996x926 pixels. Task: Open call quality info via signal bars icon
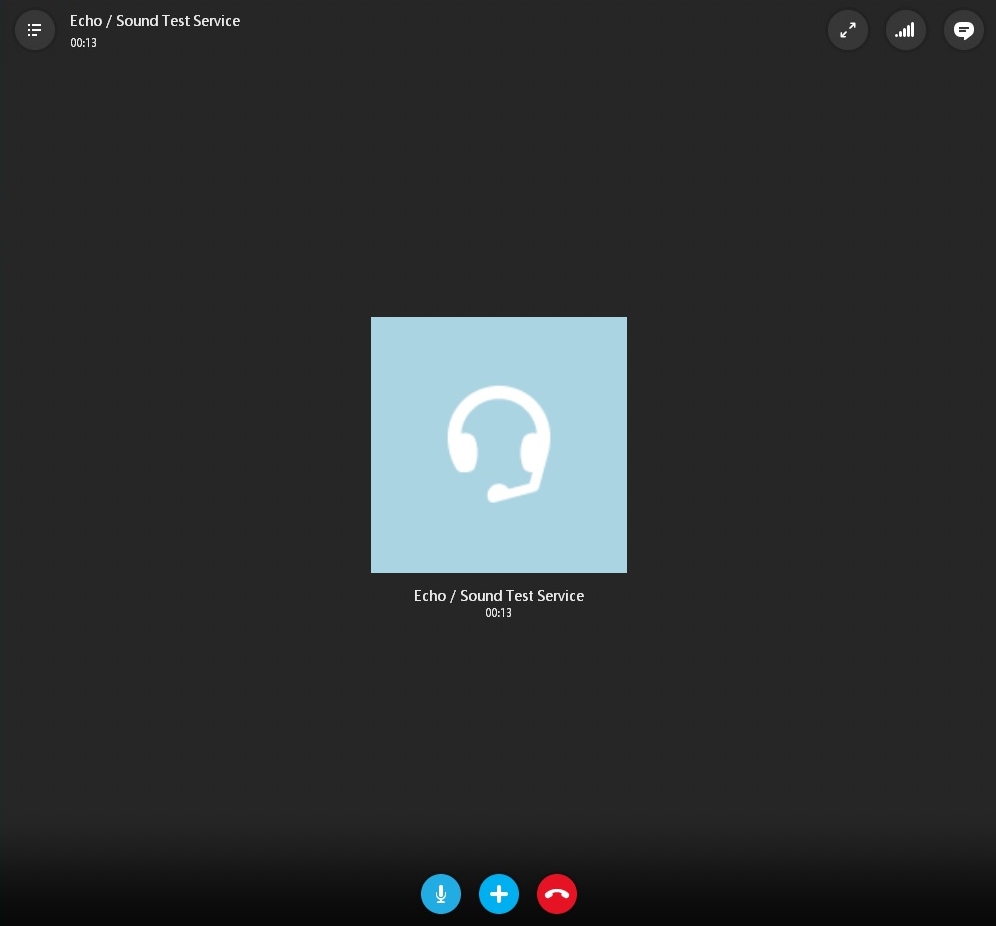coord(906,30)
